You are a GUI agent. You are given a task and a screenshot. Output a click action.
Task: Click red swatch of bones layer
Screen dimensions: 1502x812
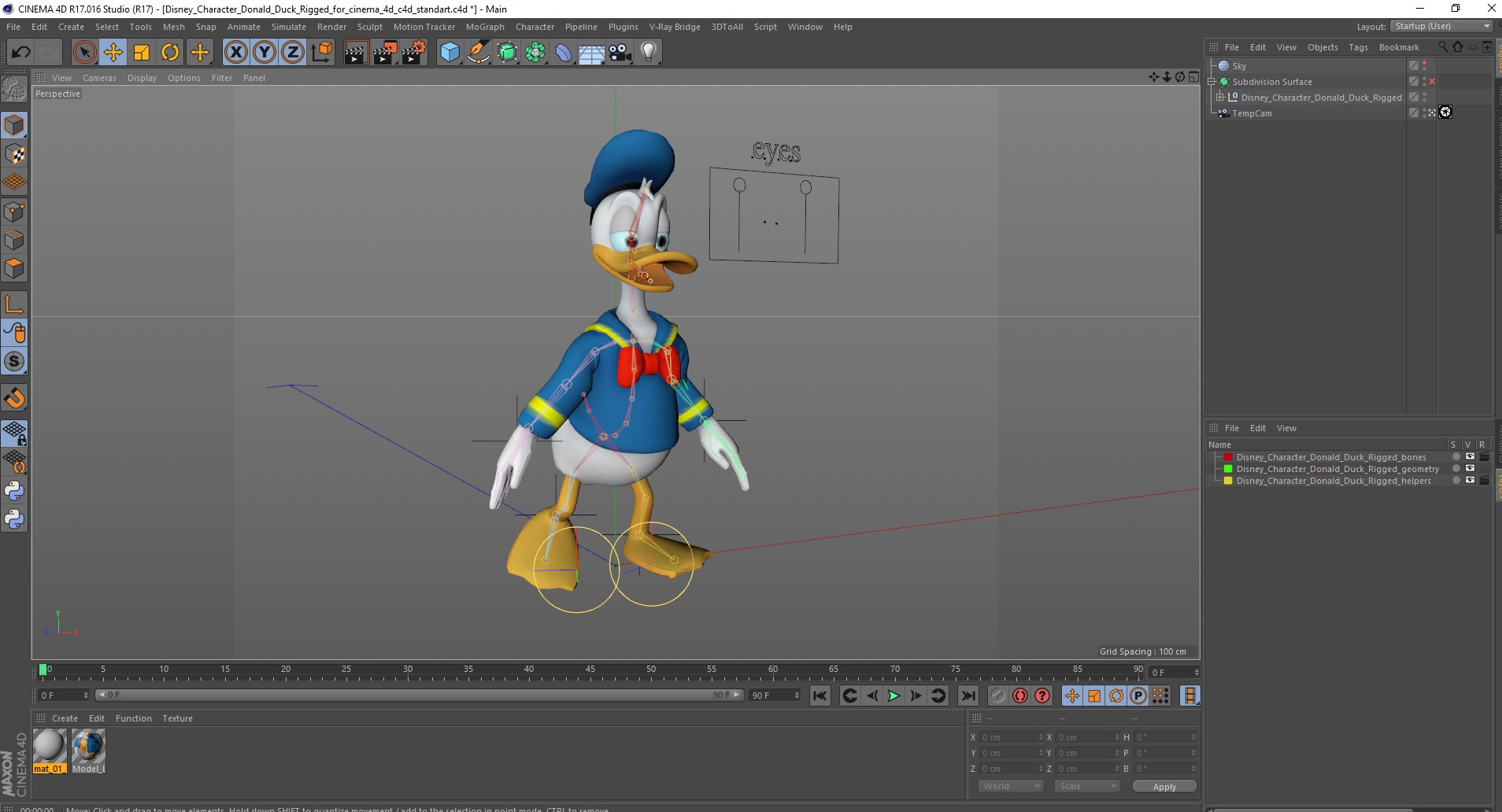(1227, 457)
